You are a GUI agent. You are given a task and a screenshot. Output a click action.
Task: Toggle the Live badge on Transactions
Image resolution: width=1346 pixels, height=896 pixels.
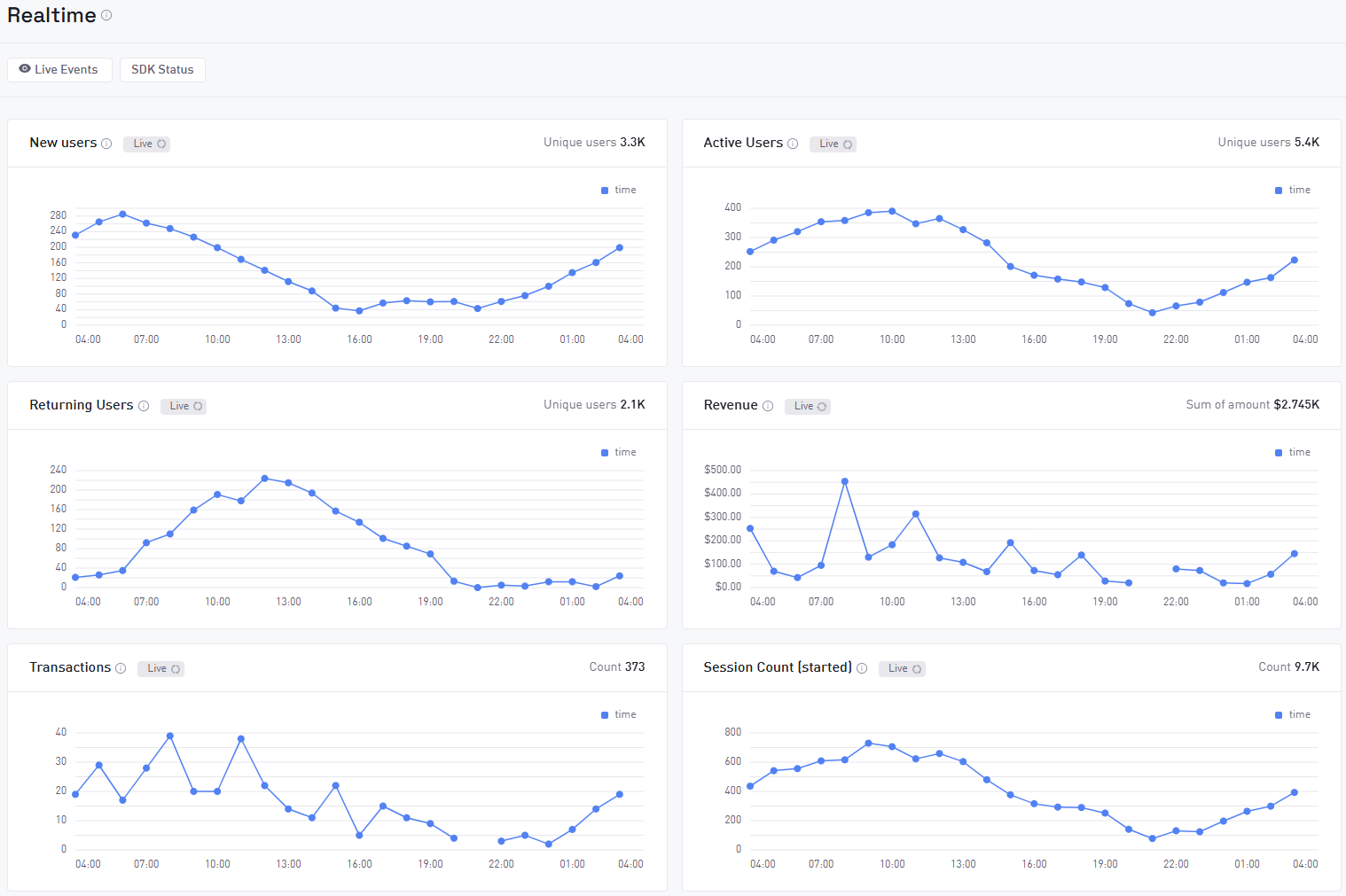tap(160, 668)
